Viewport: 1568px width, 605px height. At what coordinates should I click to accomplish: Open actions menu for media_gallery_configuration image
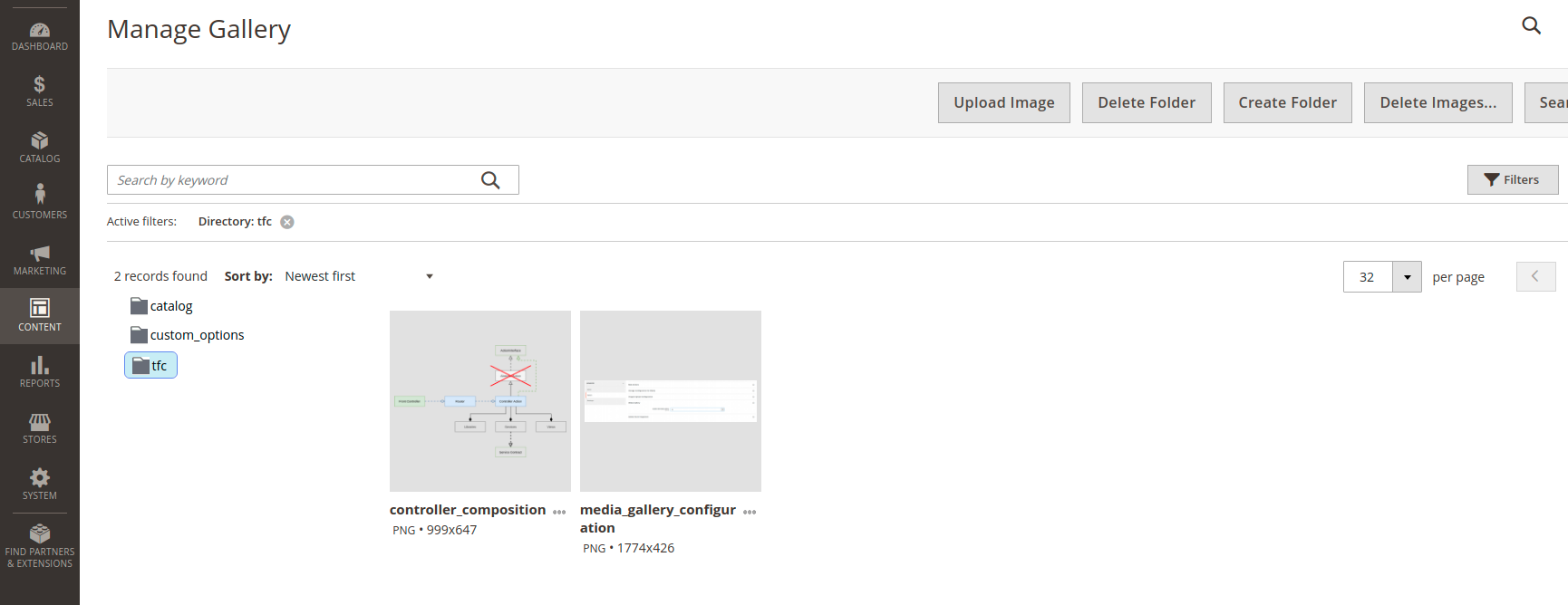tap(750, 512)
